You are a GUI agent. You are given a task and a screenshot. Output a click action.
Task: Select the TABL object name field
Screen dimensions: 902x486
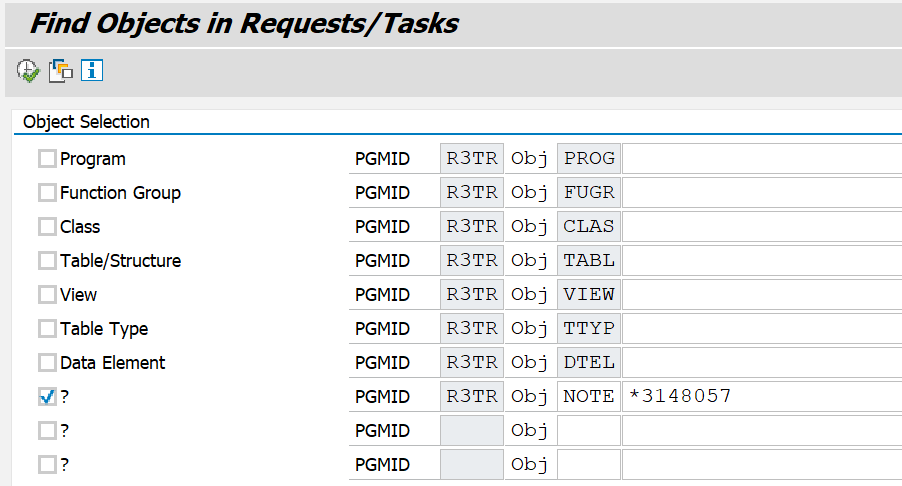click(761, 261)
